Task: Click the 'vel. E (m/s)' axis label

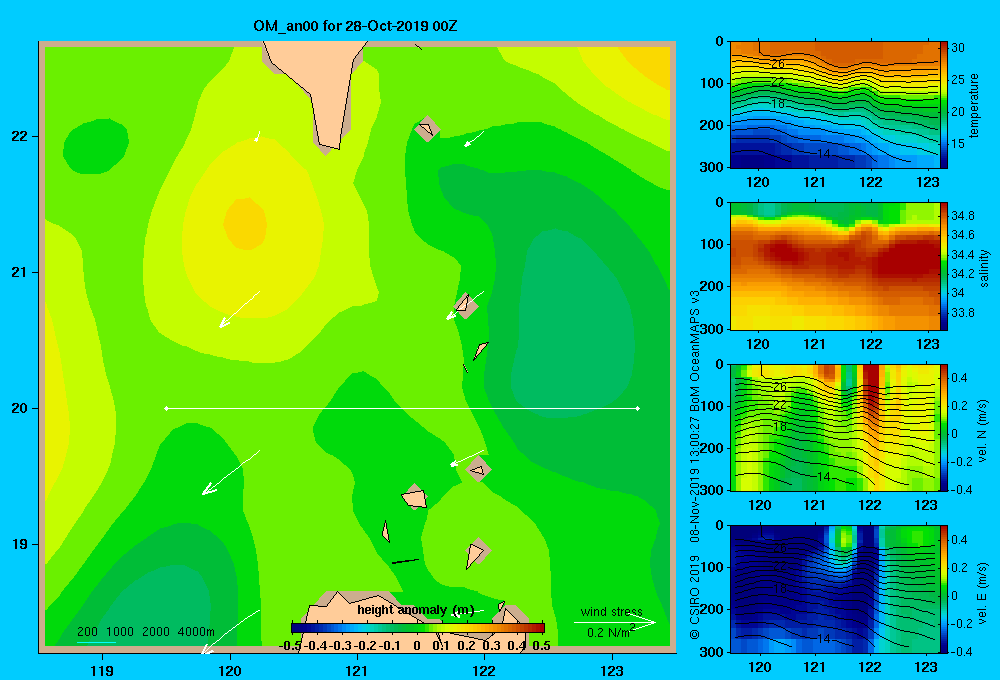Action: click(x=982, y=592)
